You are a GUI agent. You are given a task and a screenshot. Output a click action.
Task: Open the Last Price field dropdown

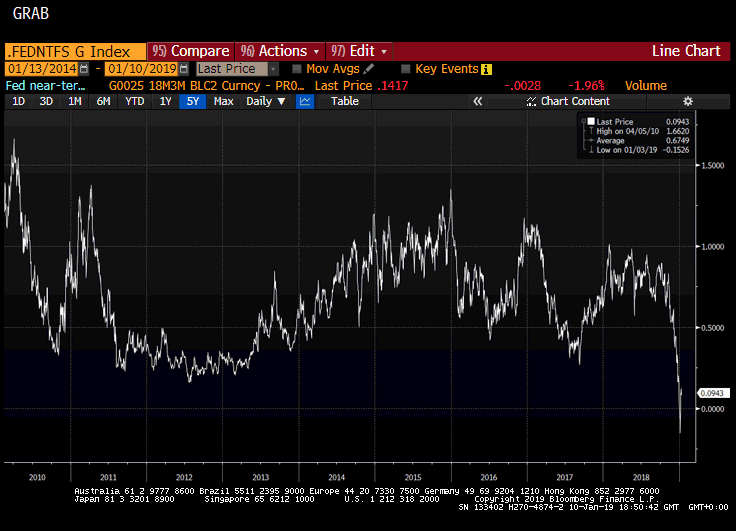[273, 69]
